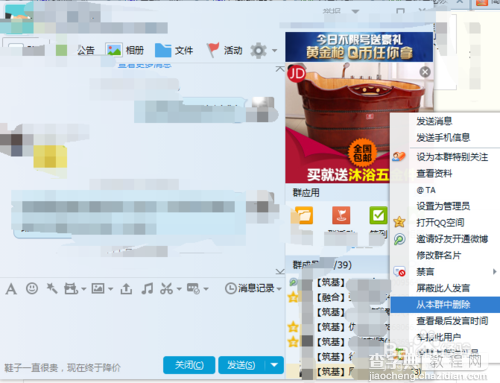Open the gear settings icon
The width and height of the screenshot is (500, 383).
tap(258, 51)
